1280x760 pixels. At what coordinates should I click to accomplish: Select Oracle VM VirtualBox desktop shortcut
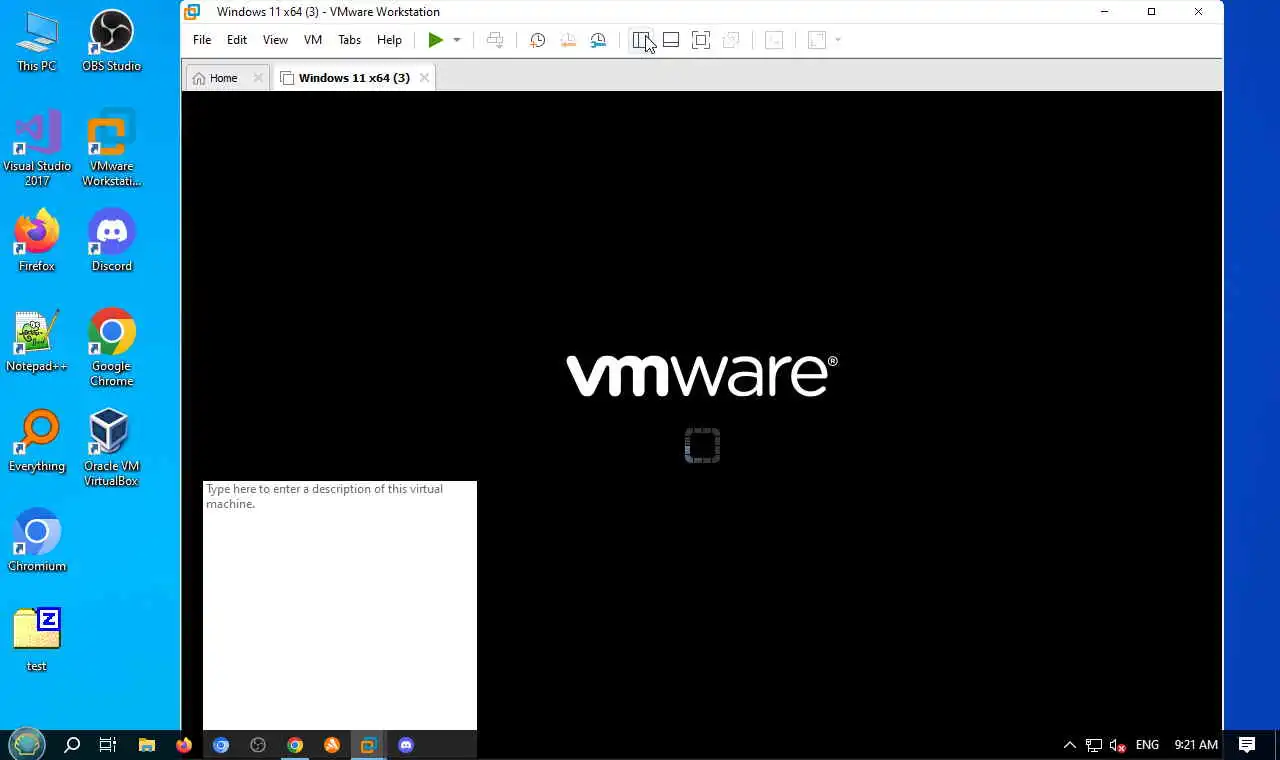pyautogui.click(x=111, y=449)
